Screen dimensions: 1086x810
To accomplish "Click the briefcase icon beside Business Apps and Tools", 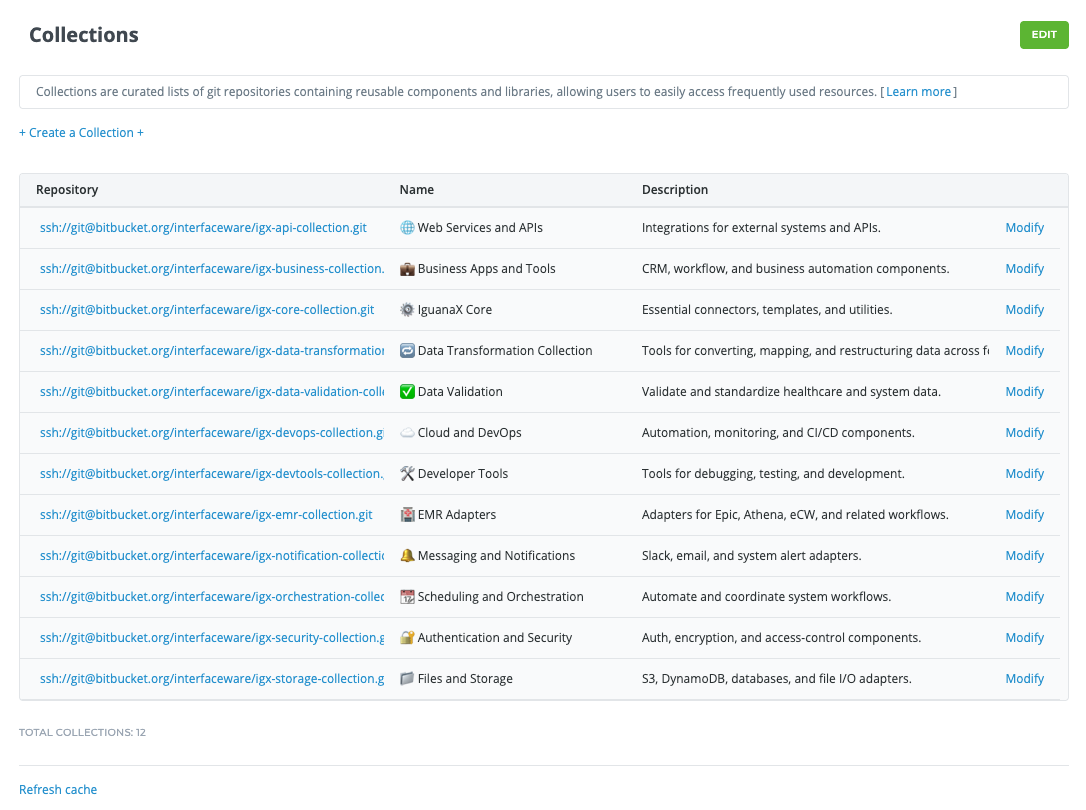I will point(407,269).
